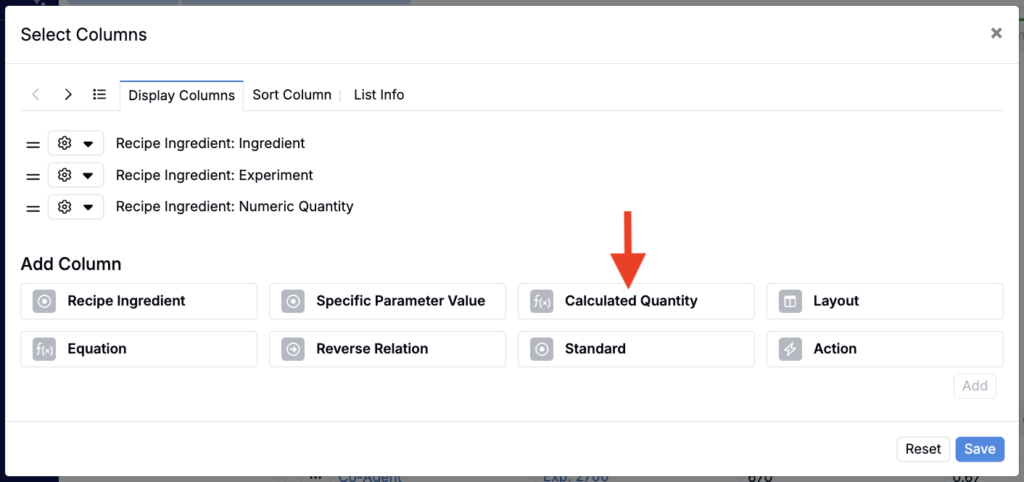1024x482 pixels.
Task: Choose the Equation column option
Action: coord(138,349)
